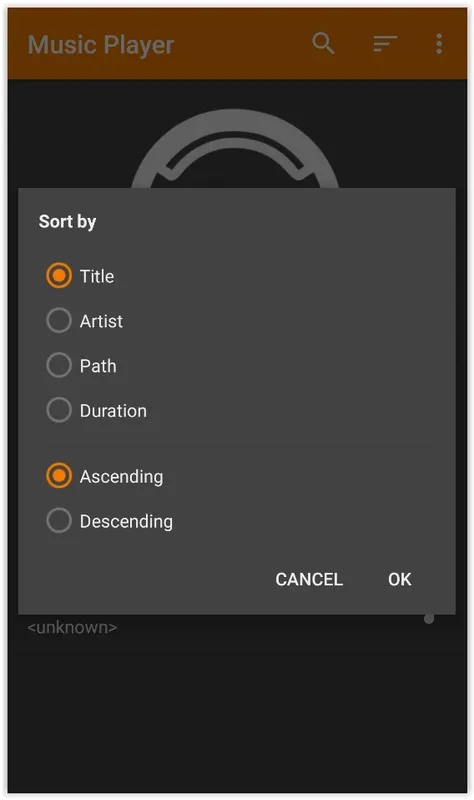Select the Title radio button

coord(59,276)
